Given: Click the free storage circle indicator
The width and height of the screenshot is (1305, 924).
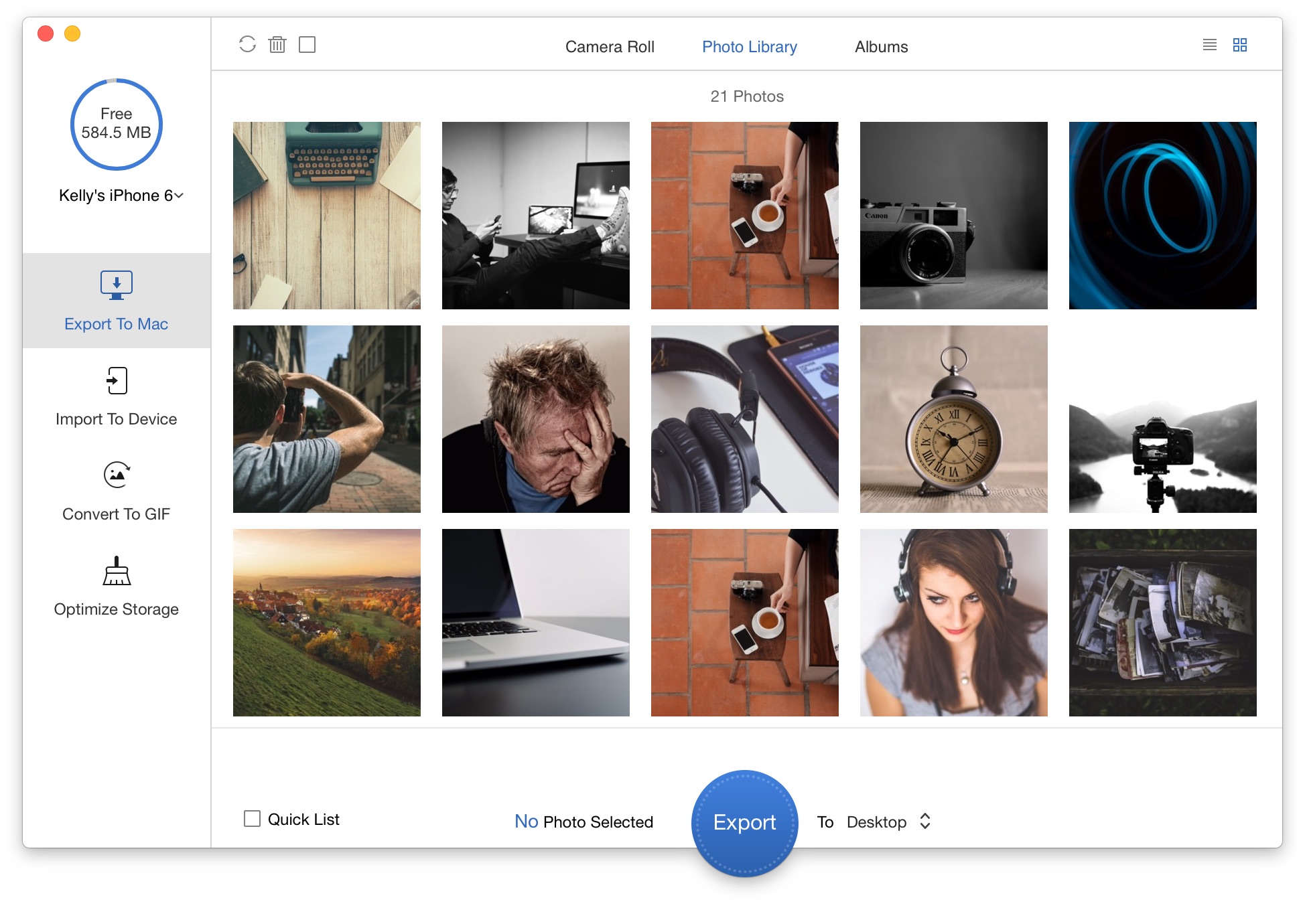Looking at the screenshot, I should [117, 125].
